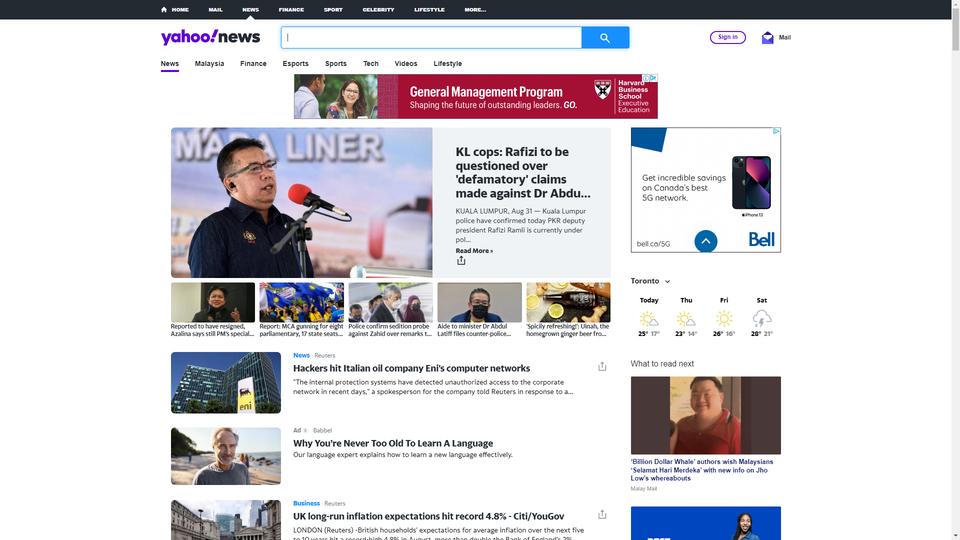This screenshot has height=540, width=960.
Task: Open Azalina resigned story thumbnail
Action: [212, 302]
